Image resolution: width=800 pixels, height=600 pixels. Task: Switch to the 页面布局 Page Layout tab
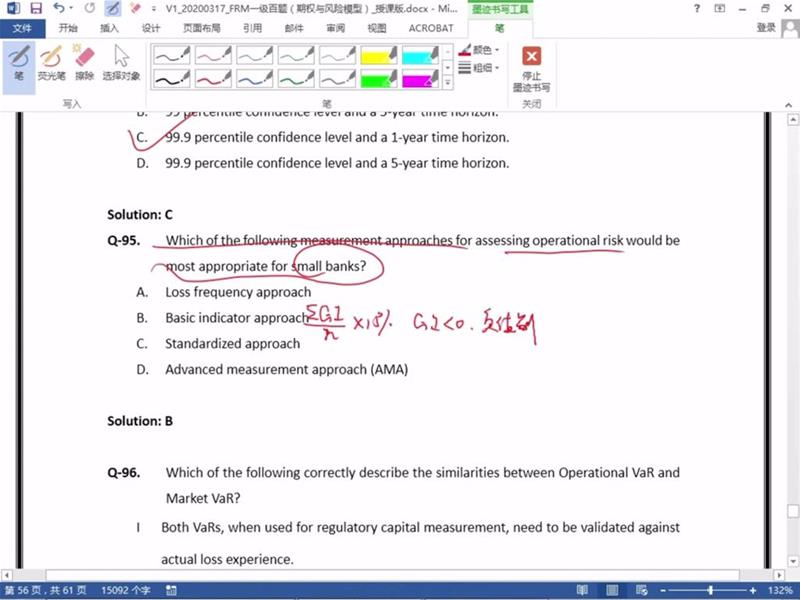(202, 28)
